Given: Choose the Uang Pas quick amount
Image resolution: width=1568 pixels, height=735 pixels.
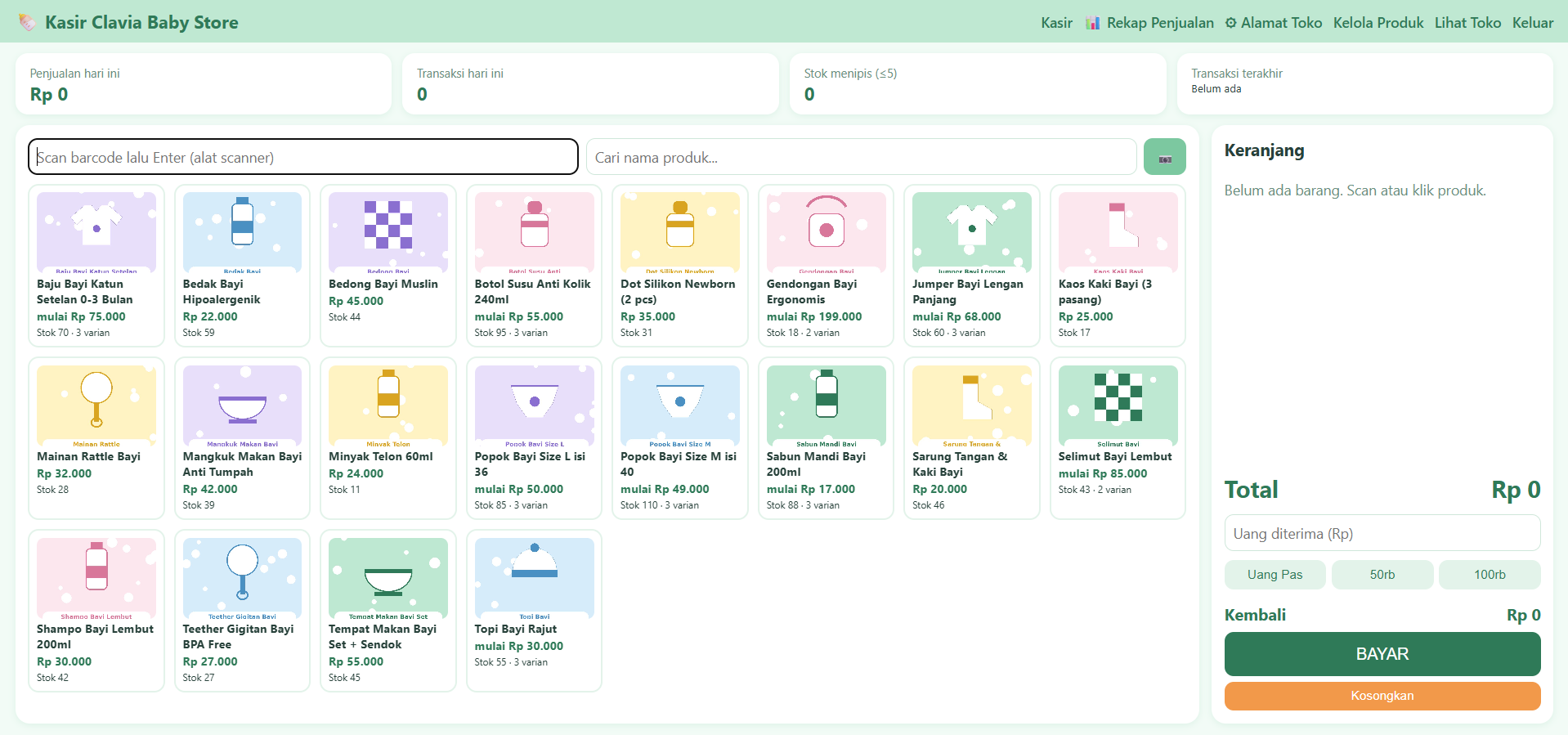Looking at the screenshot, I should coord(1275,575).
